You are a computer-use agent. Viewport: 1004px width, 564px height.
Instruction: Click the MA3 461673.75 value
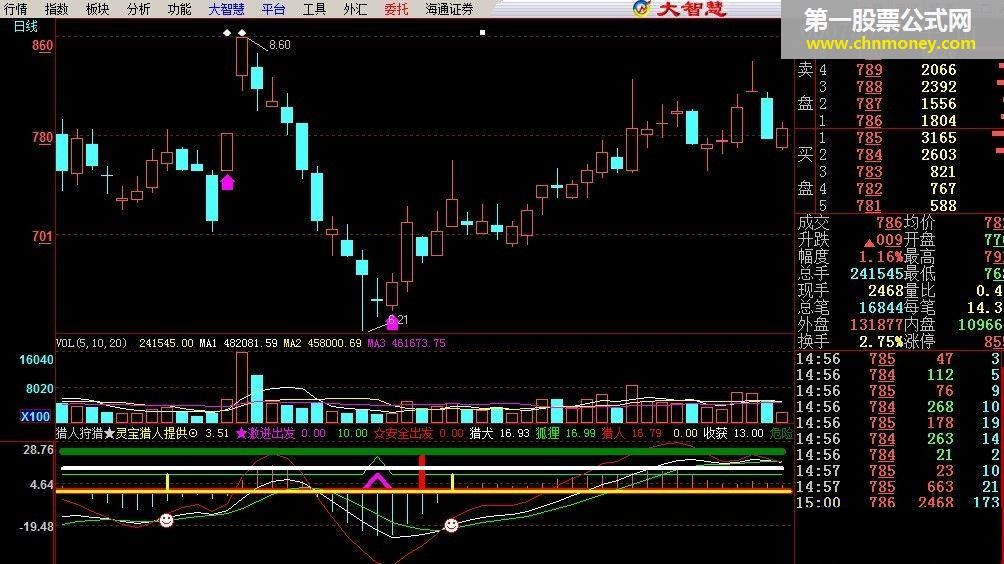[406, 343]
